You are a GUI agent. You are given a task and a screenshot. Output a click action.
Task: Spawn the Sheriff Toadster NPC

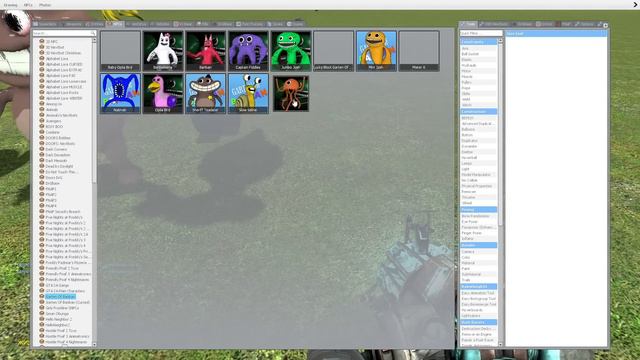tap(205, 93)
